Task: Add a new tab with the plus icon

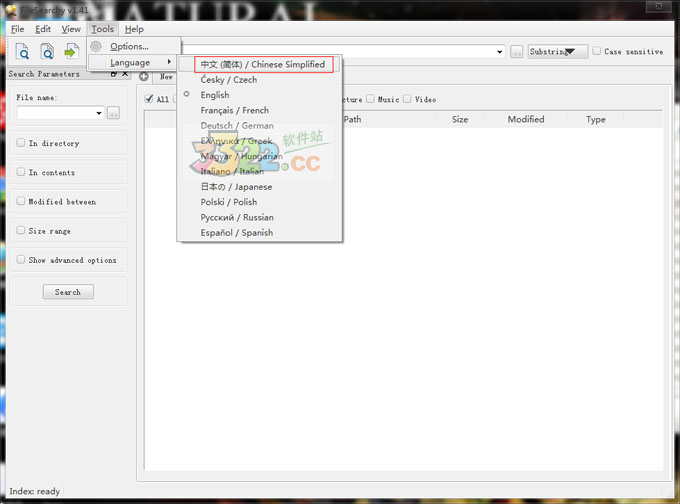Action: click(144, 77)
